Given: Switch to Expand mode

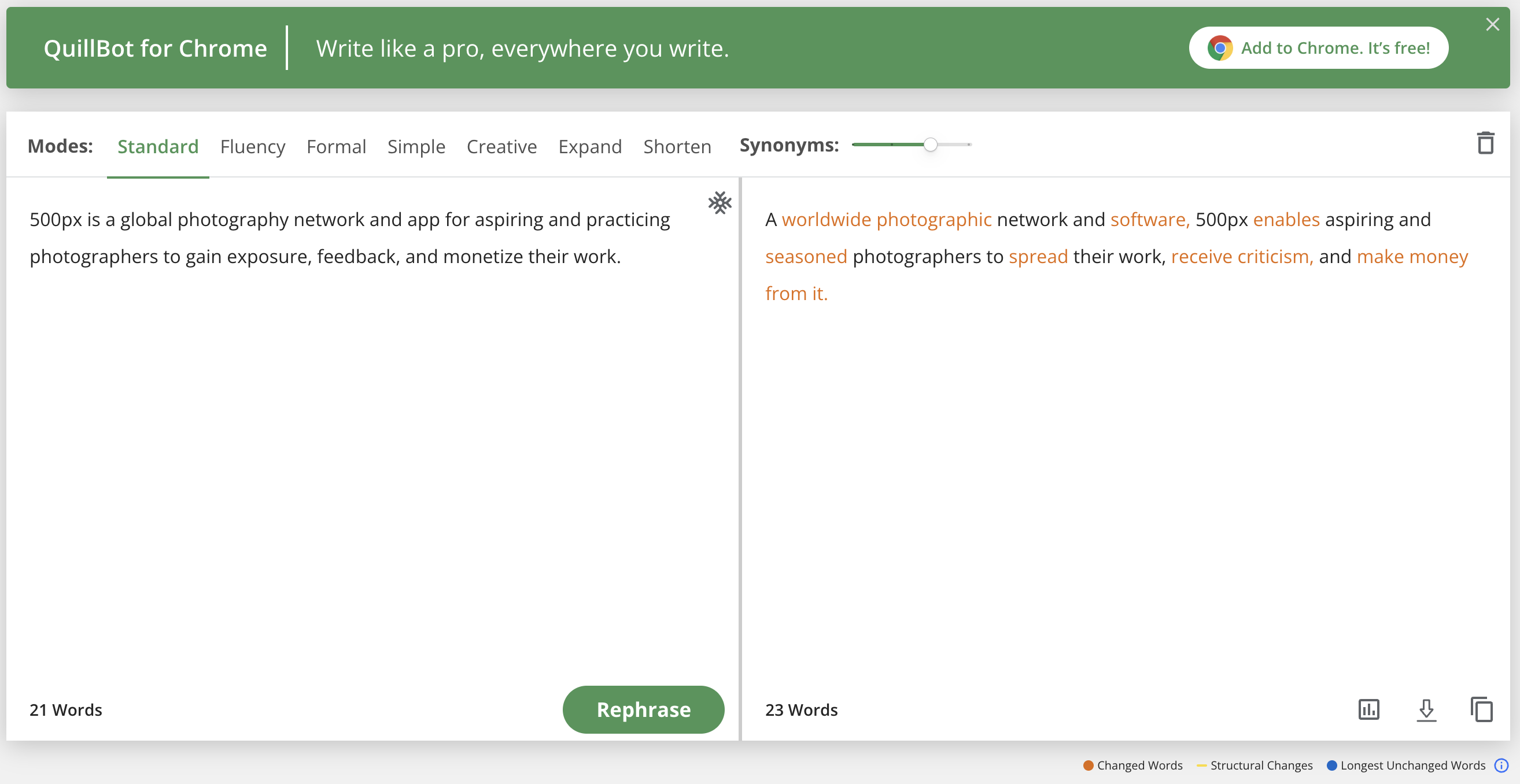Looking at the screenshot, I should click(589, 146).
